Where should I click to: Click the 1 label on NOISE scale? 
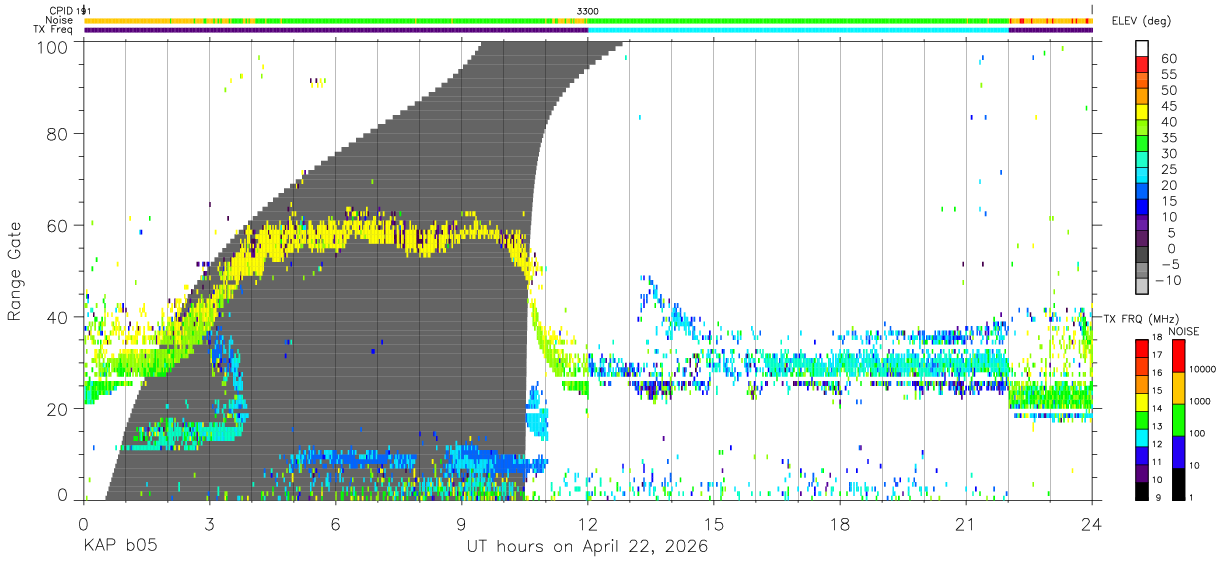pos(1192,497)
